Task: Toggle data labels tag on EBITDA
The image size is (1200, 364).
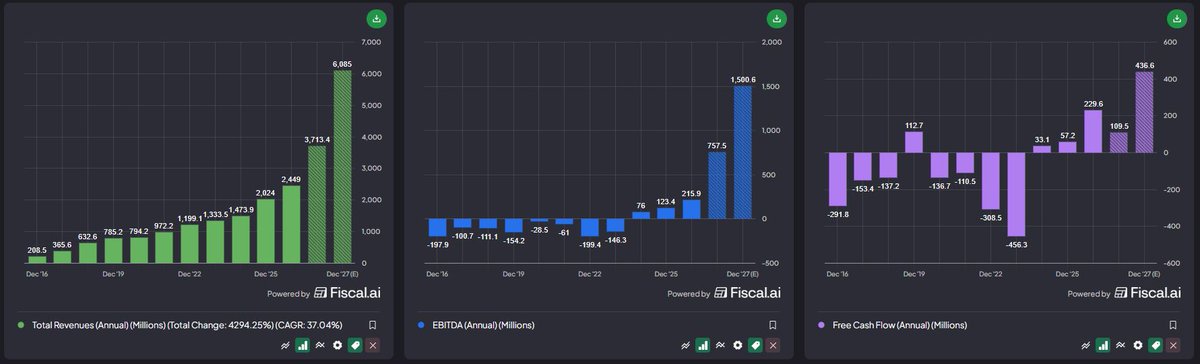Action: 755,345
